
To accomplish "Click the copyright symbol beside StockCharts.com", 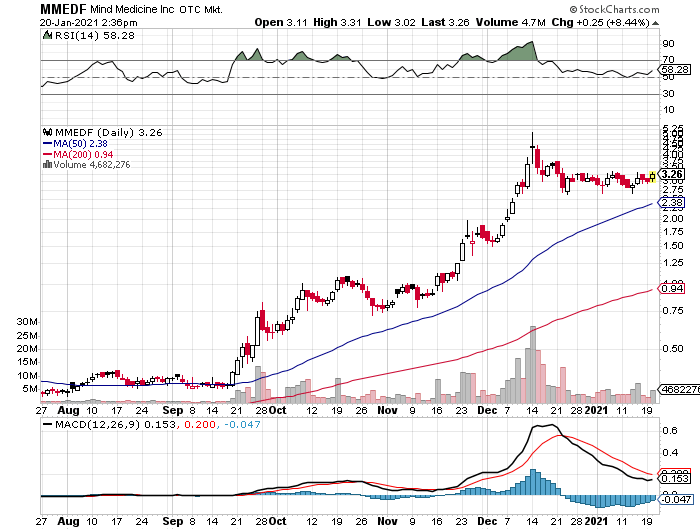I will (573, 9).
